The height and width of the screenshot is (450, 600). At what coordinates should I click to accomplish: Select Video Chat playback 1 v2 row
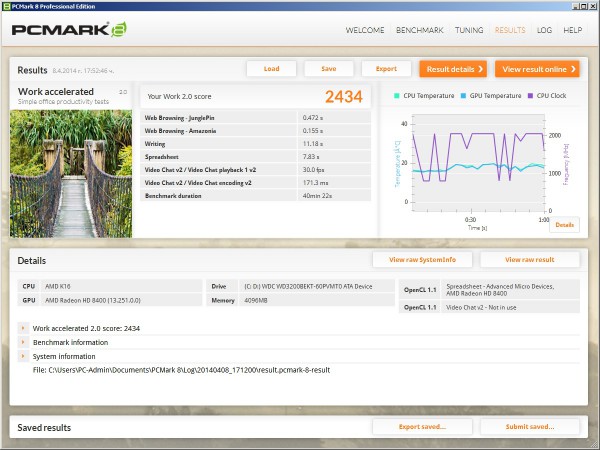(x=255, y=170)
